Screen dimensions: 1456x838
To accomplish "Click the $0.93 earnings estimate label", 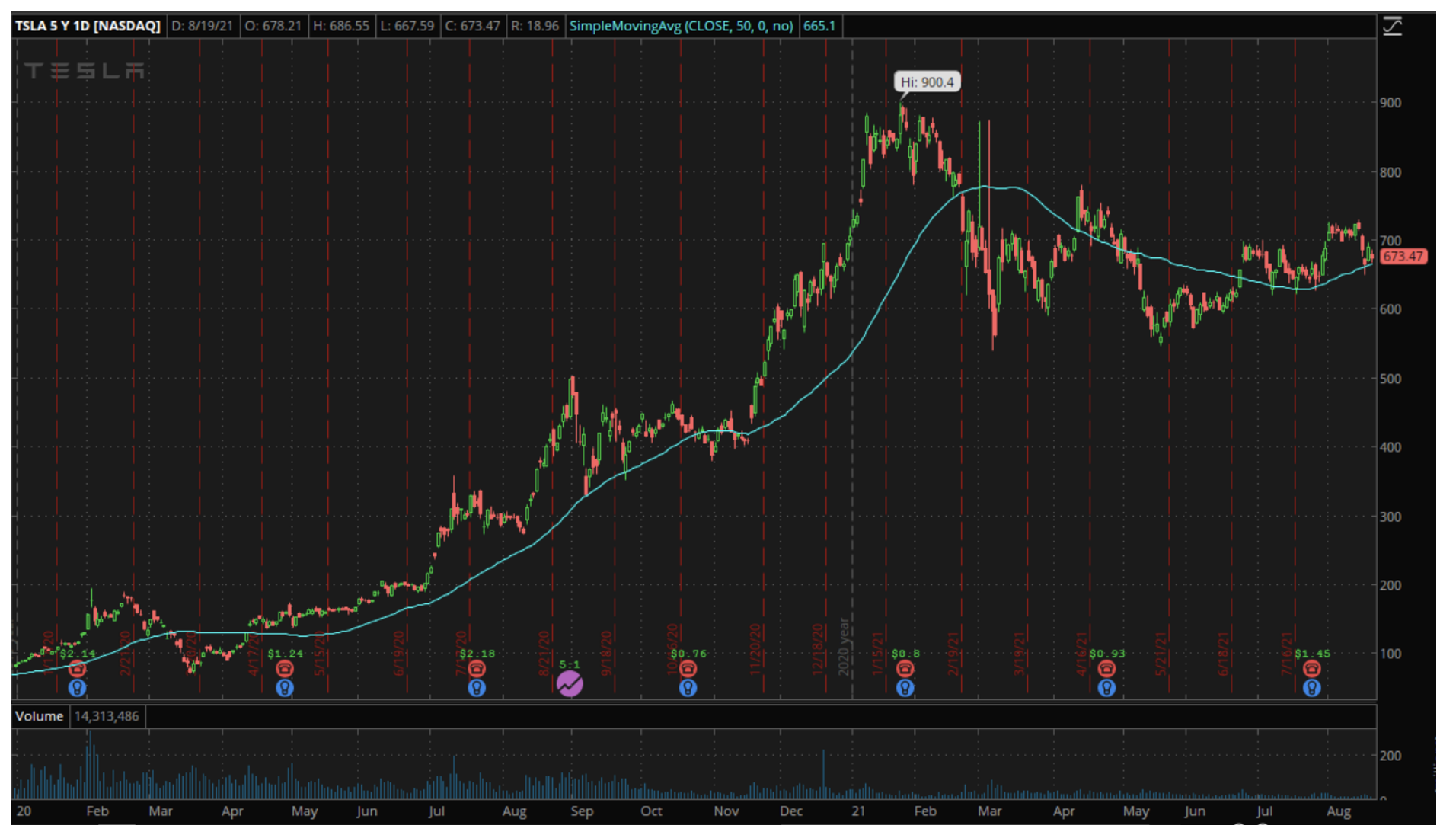I will pyautogui.click(x=1107, y=654).
